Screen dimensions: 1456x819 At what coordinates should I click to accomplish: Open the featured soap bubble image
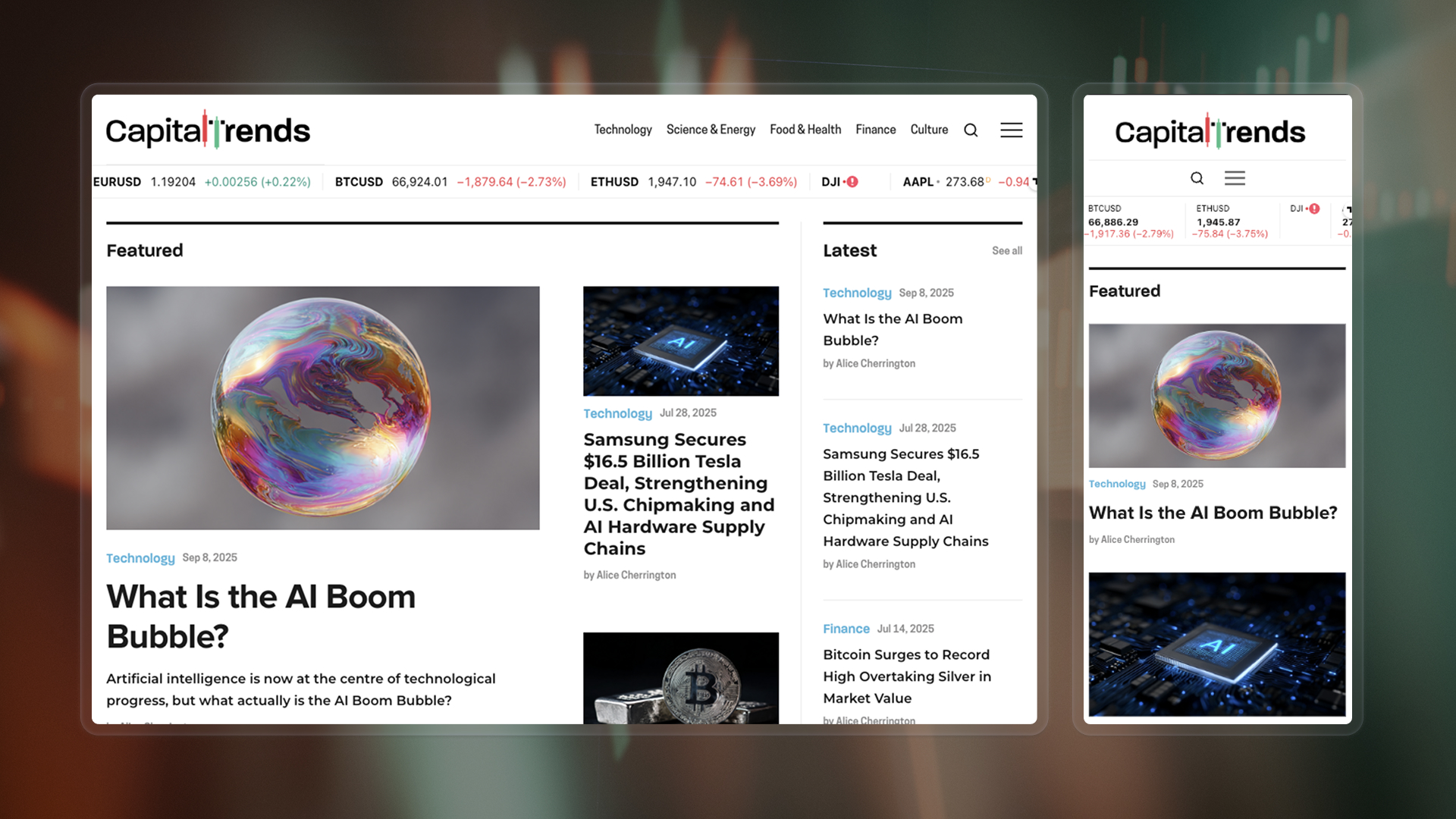tap(322, 407)
